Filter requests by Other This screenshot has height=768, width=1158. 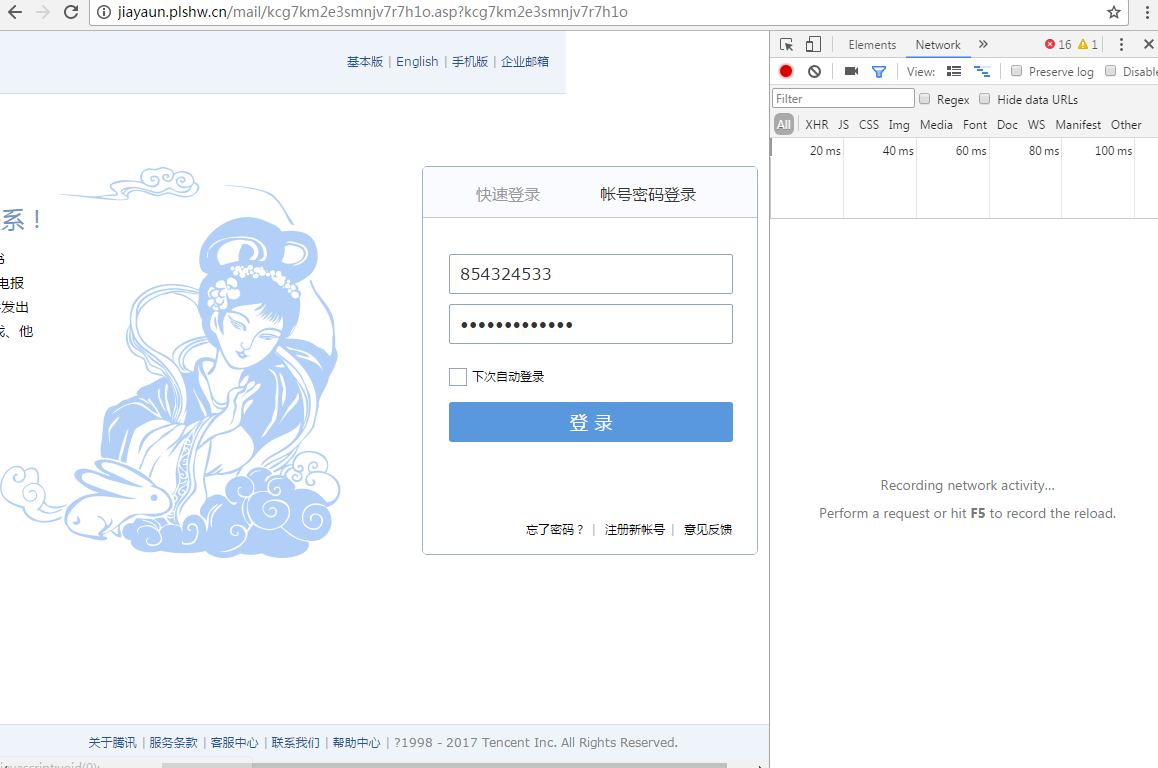pyautogui.click(x=1126, y=125)
